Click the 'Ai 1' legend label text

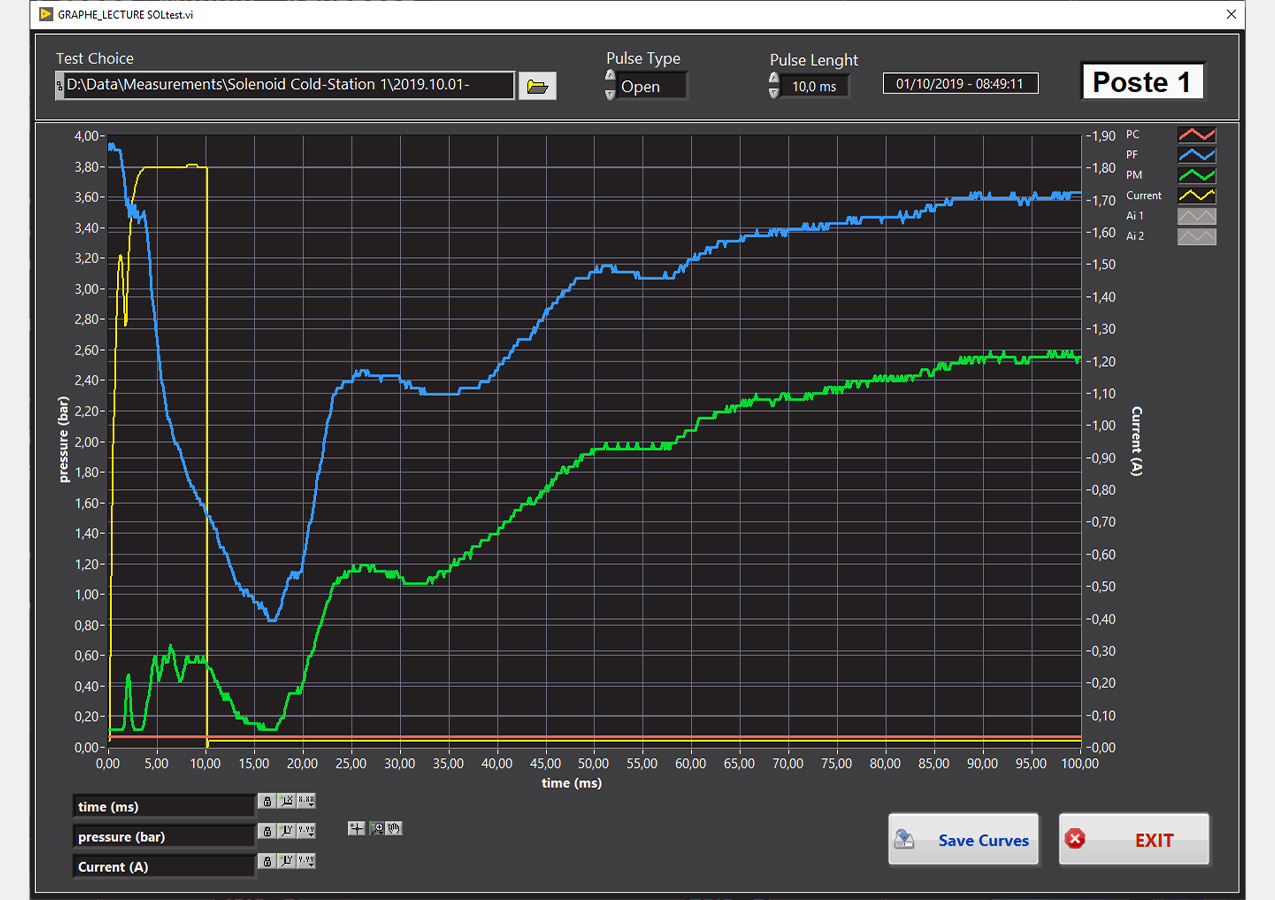(1135, 216)
